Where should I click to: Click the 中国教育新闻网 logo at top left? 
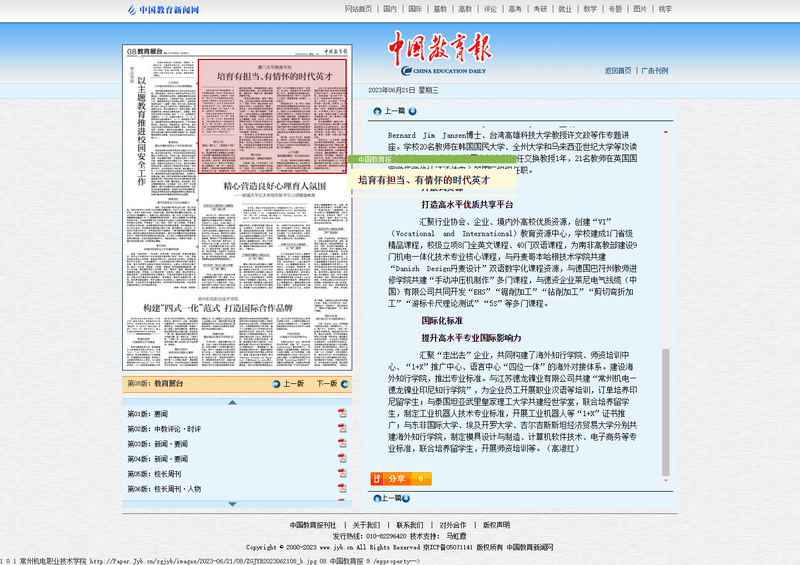pos(163,9)
